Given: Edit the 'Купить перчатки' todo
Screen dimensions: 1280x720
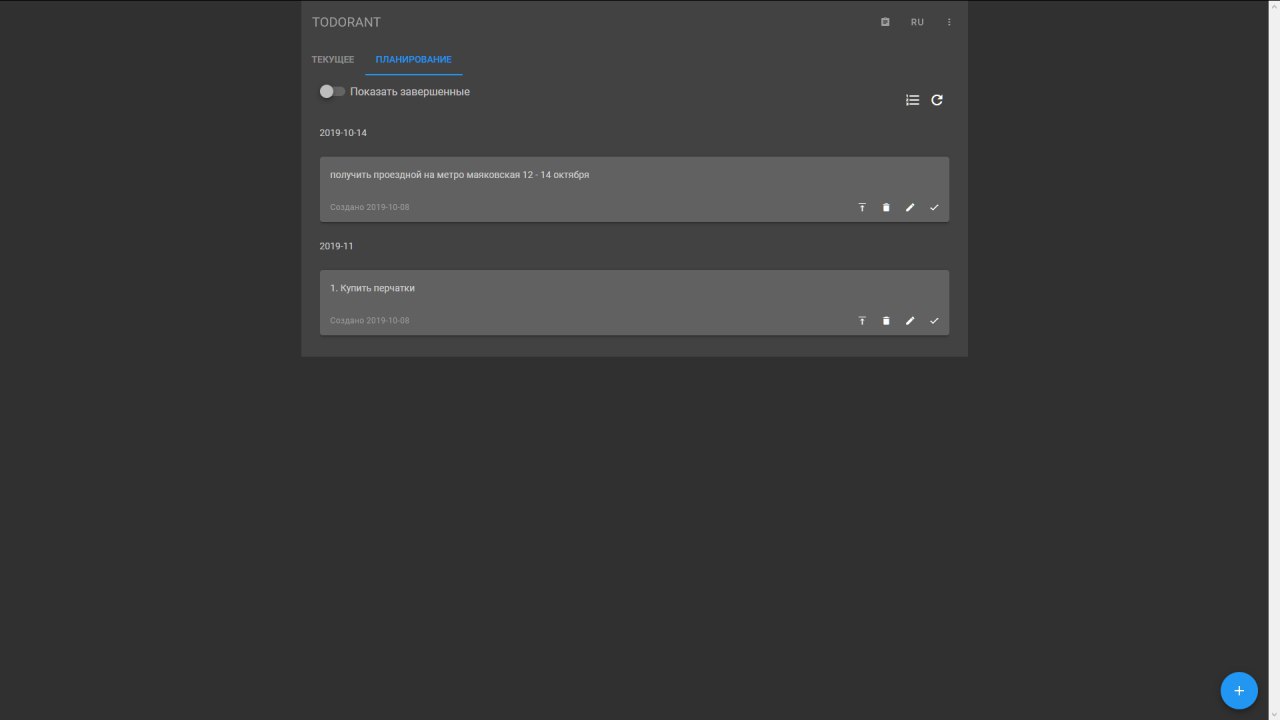Looking at the screenshot, I should pos(910,320).
